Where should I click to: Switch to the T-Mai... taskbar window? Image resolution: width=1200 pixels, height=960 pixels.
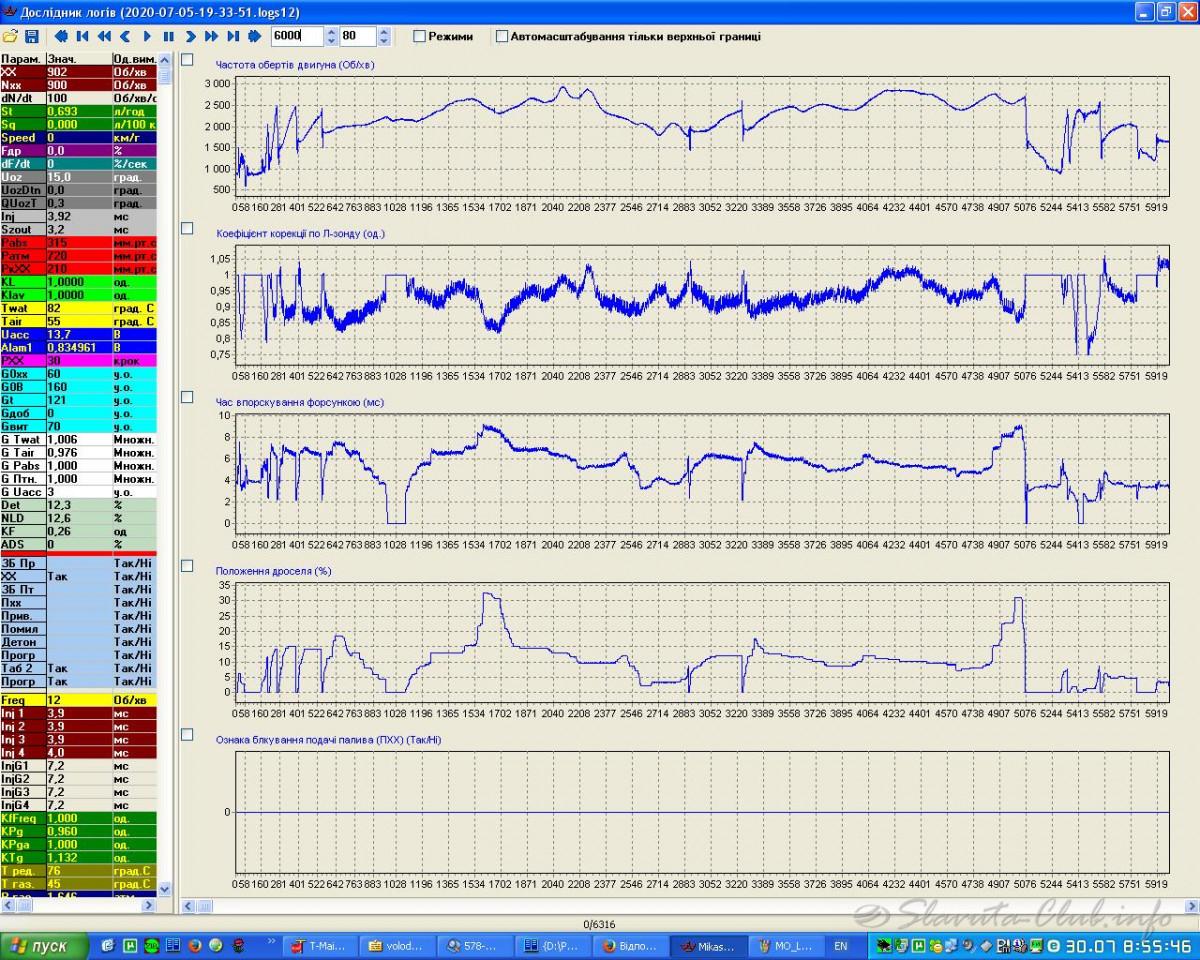(320, 945)
